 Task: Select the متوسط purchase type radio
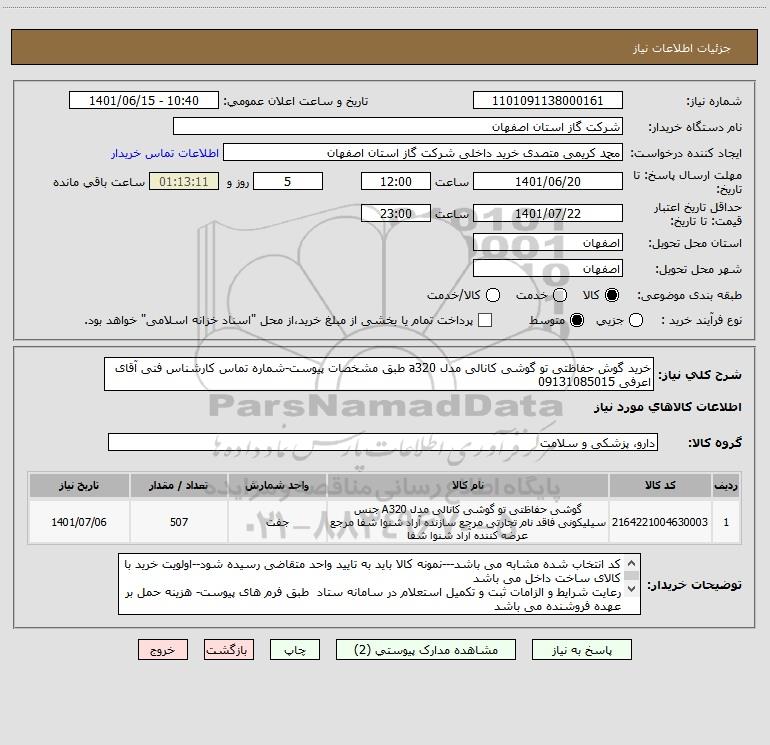(577, 320)
